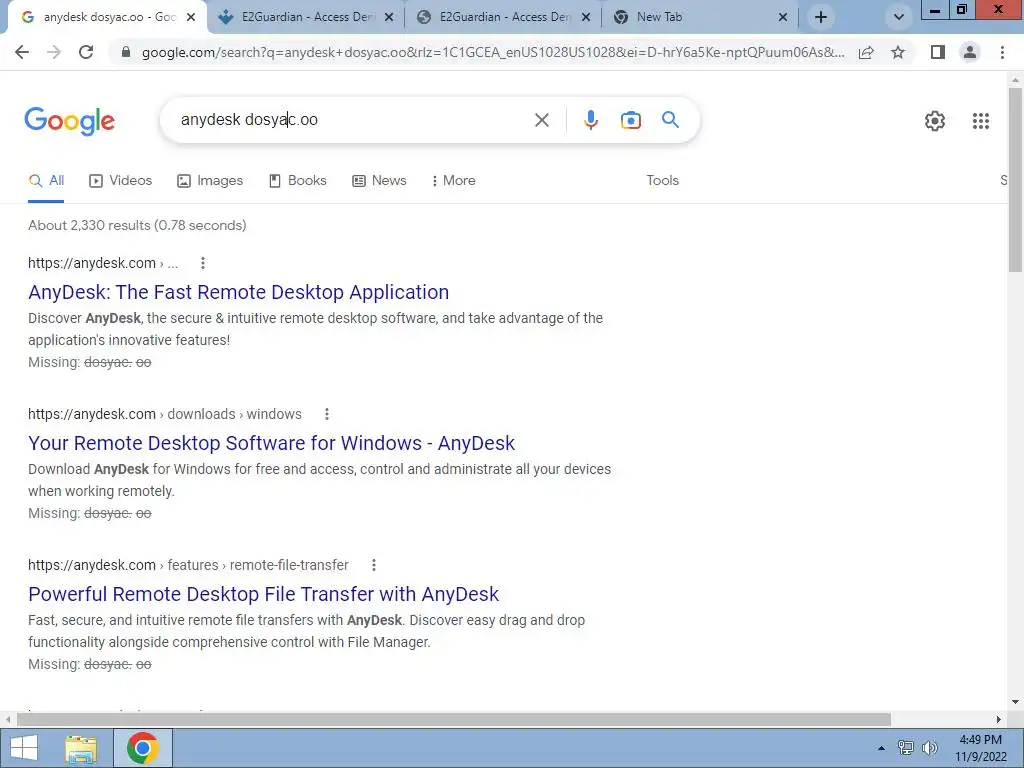1024x768 pixels.
Task: Open the search Tools options
Action: click(x=662, y=181)
